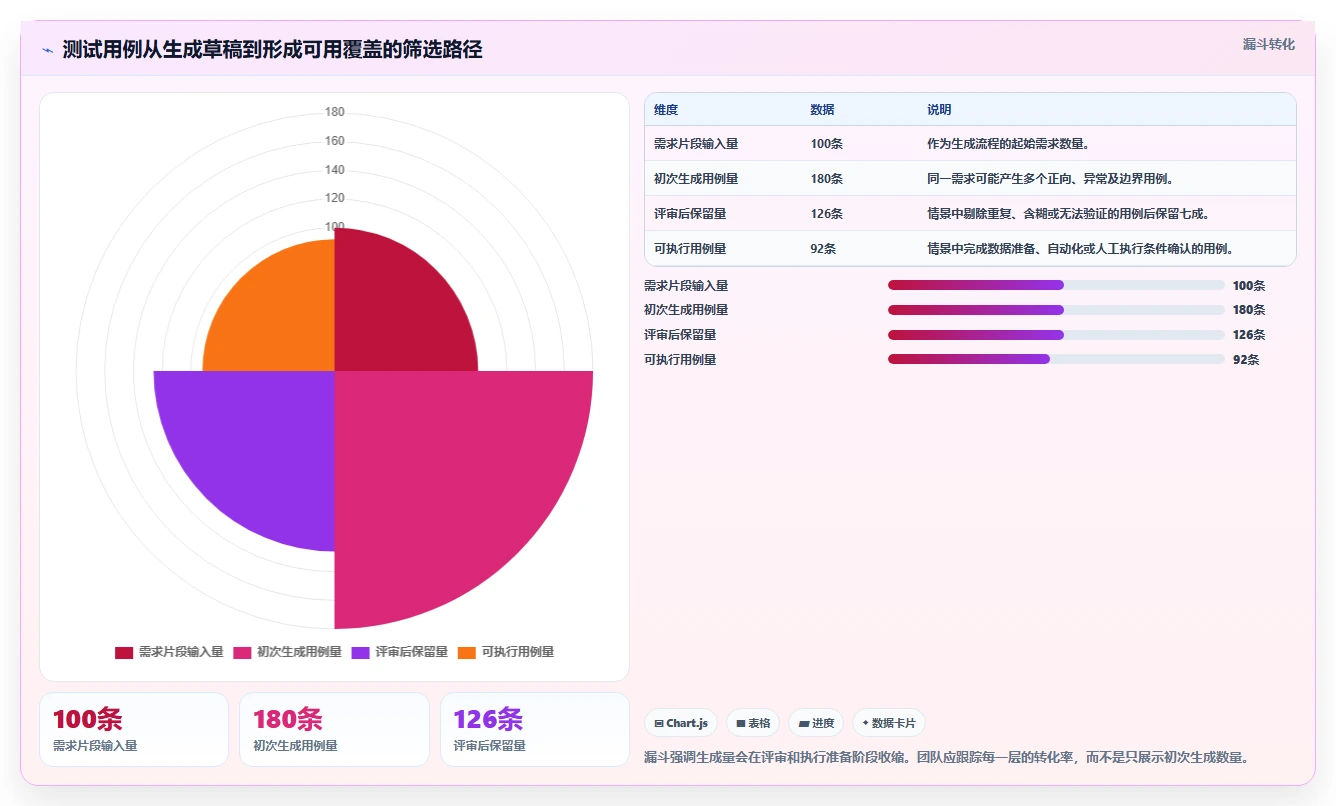Click the 126条 value next to the progress bar
1336x806 pixels.
pyautogui.click(x=1249, y=335)
